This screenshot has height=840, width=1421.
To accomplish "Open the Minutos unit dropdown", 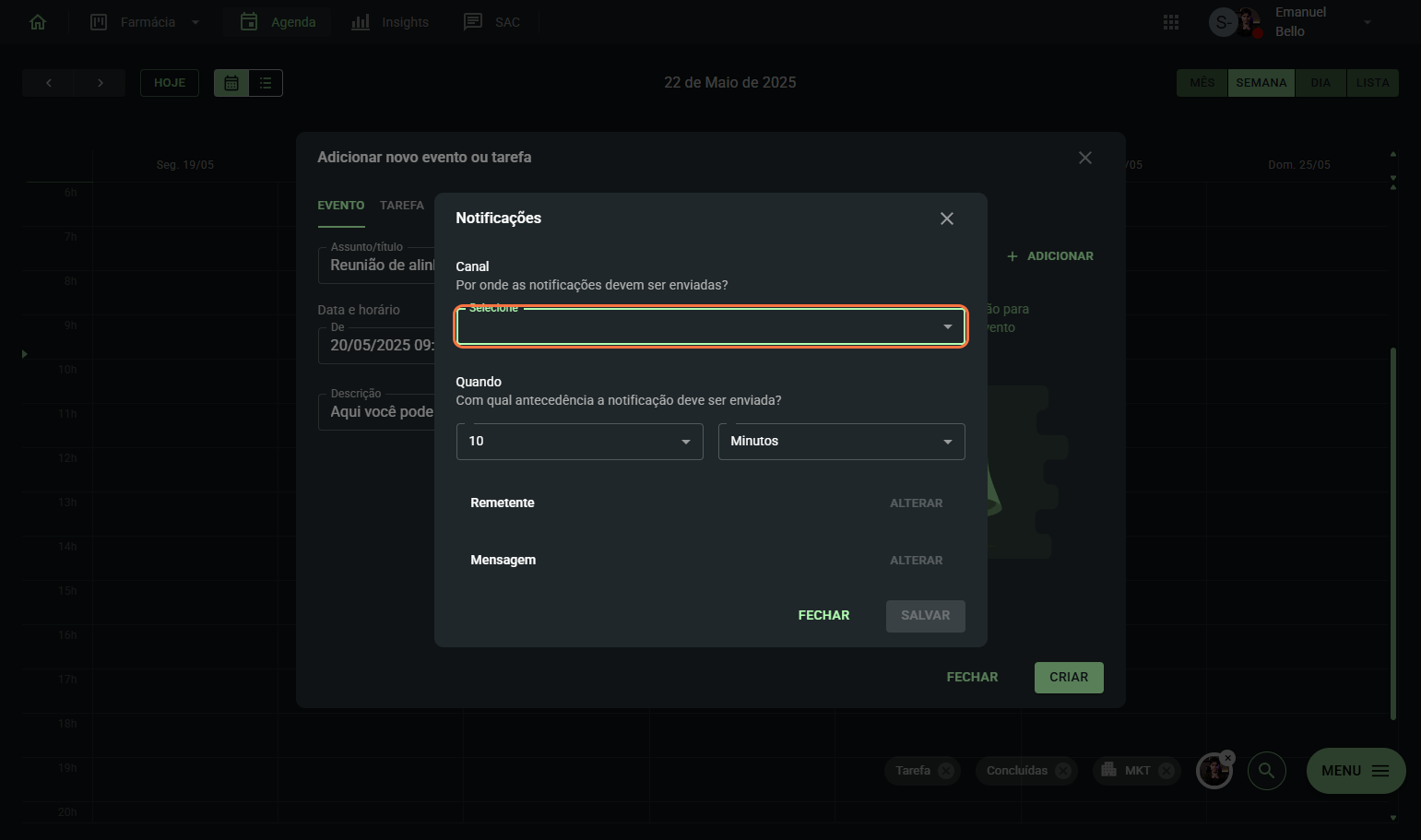I will click(x=841, y=442).
